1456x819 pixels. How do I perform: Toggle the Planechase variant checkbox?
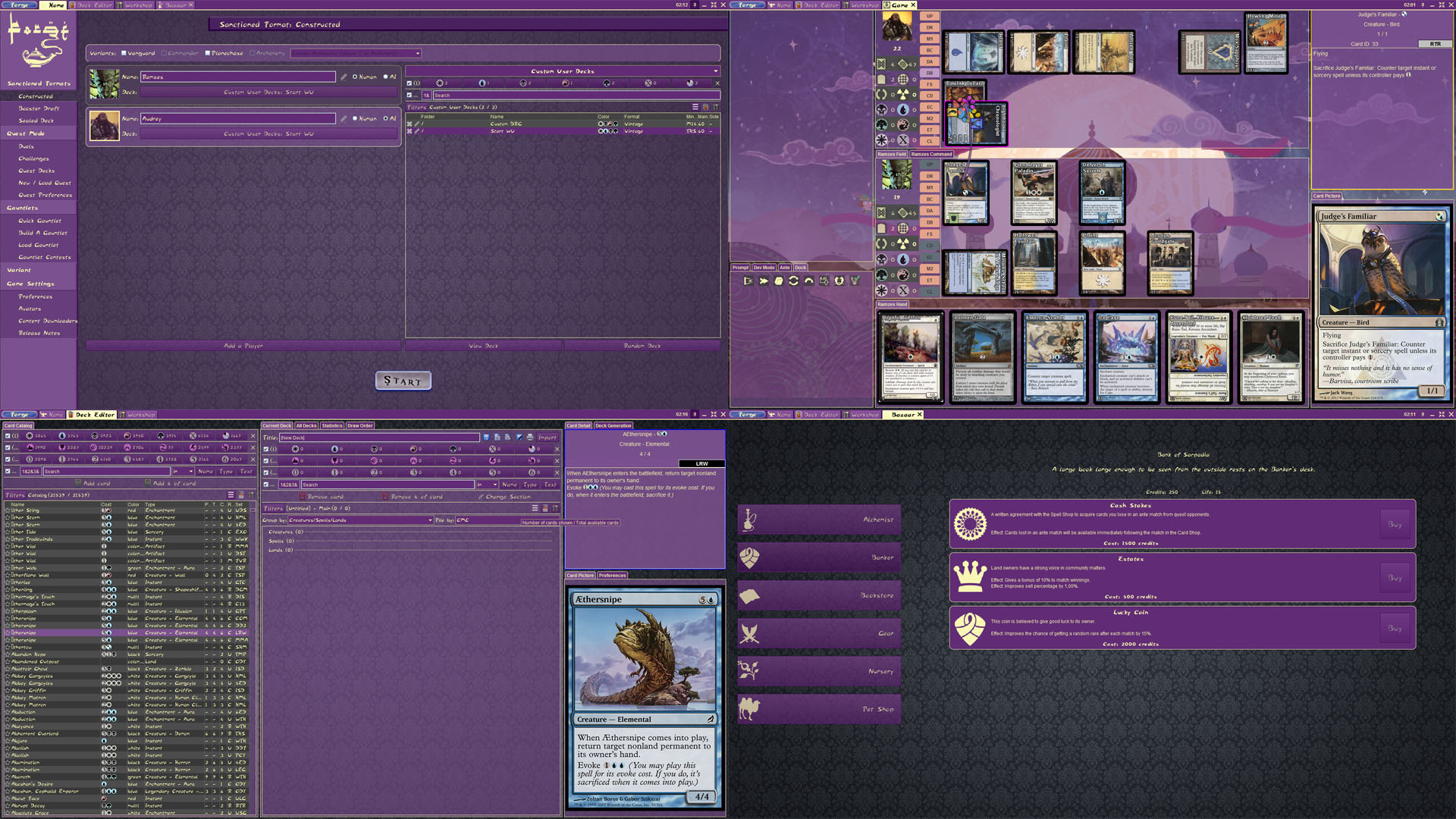[x=208, y=53]
